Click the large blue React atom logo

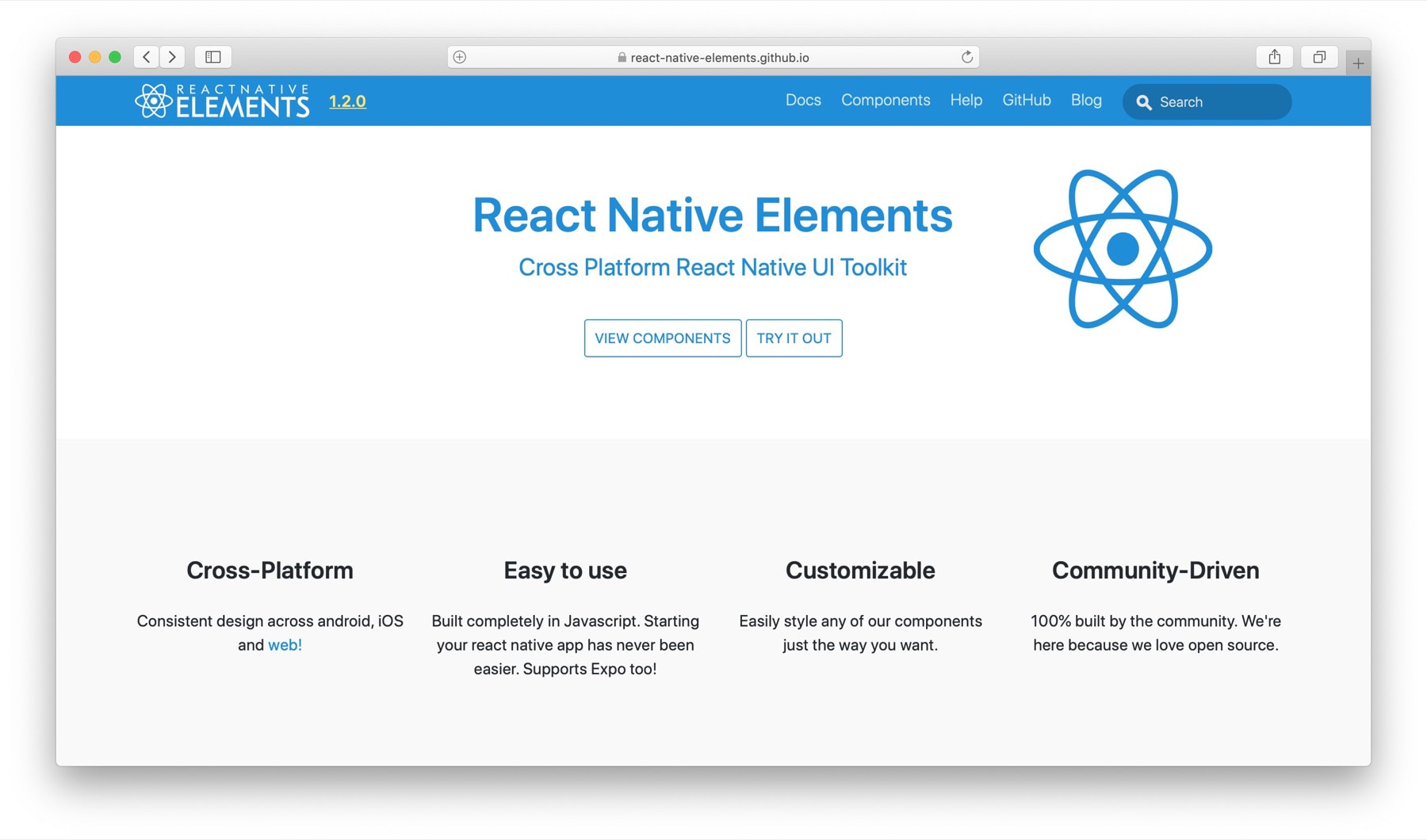coord(1123,249)
